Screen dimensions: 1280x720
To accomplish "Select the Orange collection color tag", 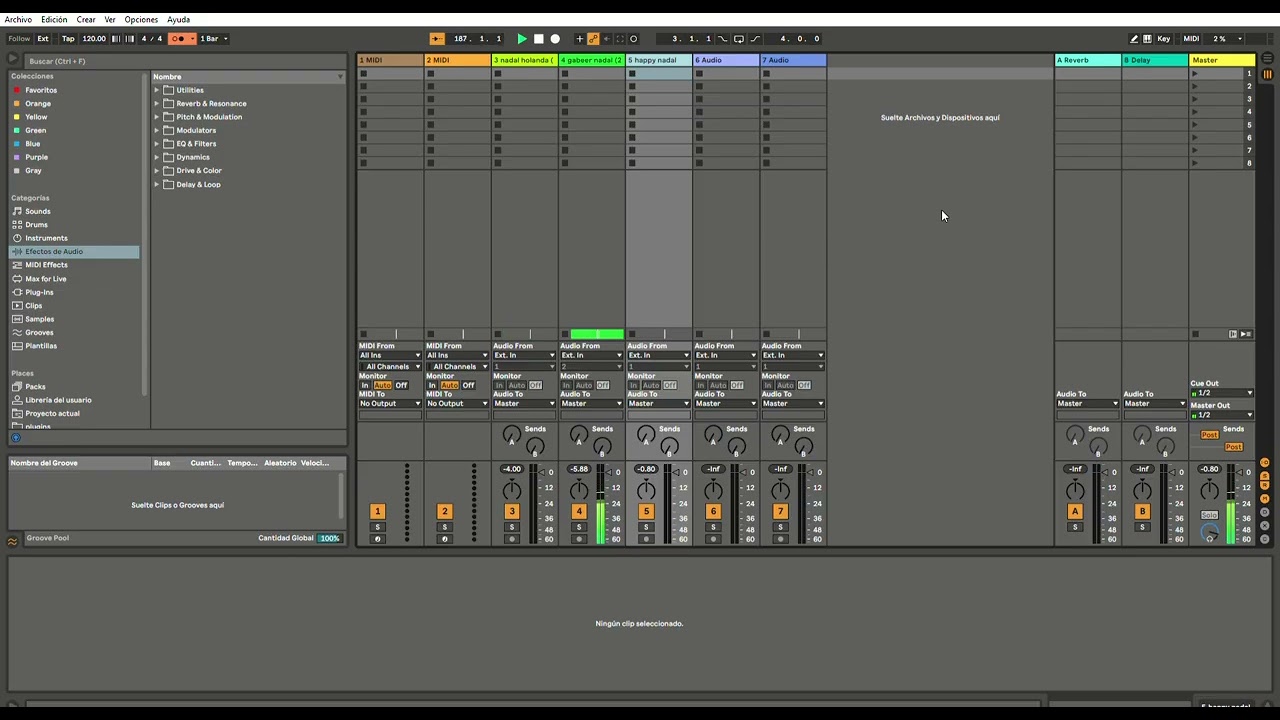I will click(38, 104).
